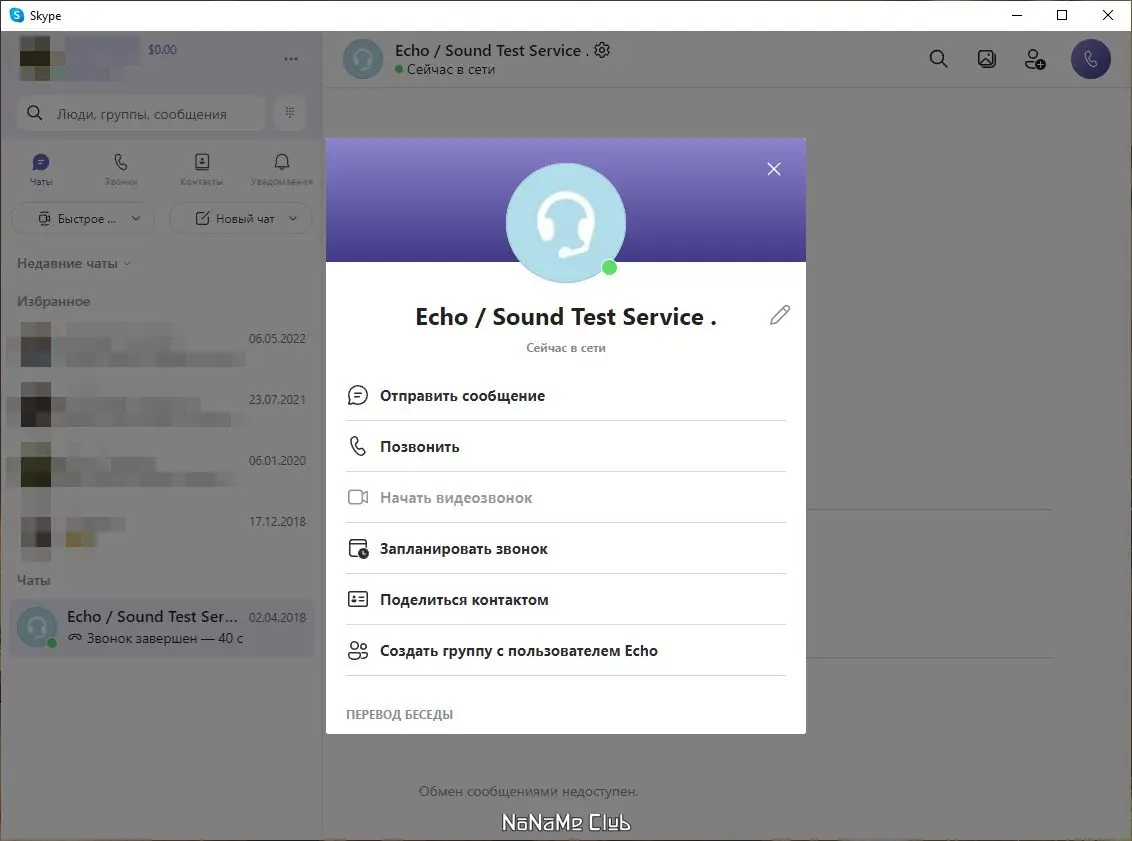Screen dimensions: 1132x841
Task: Open Echo / Sound Test Service chat entry
Action: 162,627
